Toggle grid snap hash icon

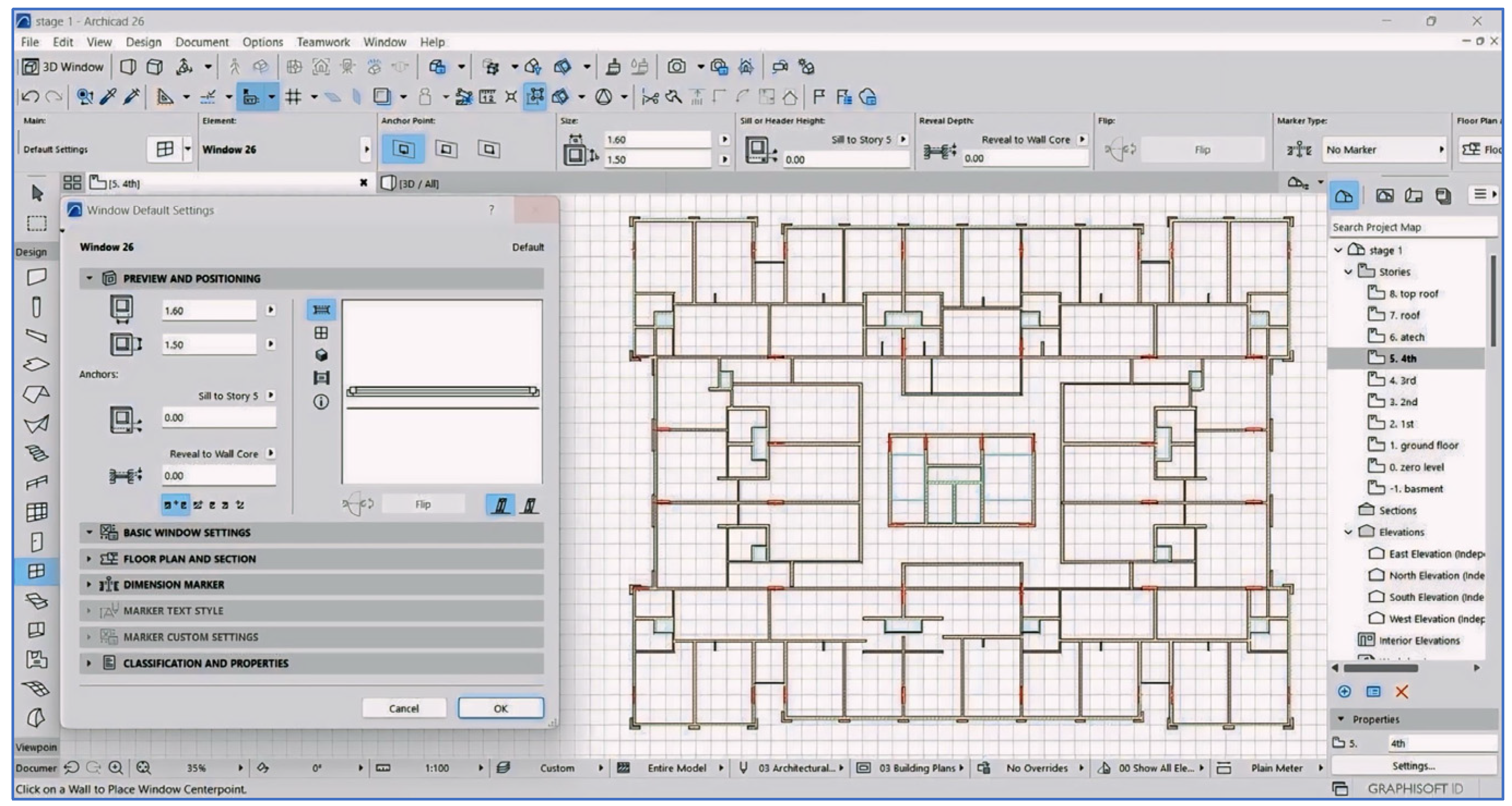click(293, 97)
